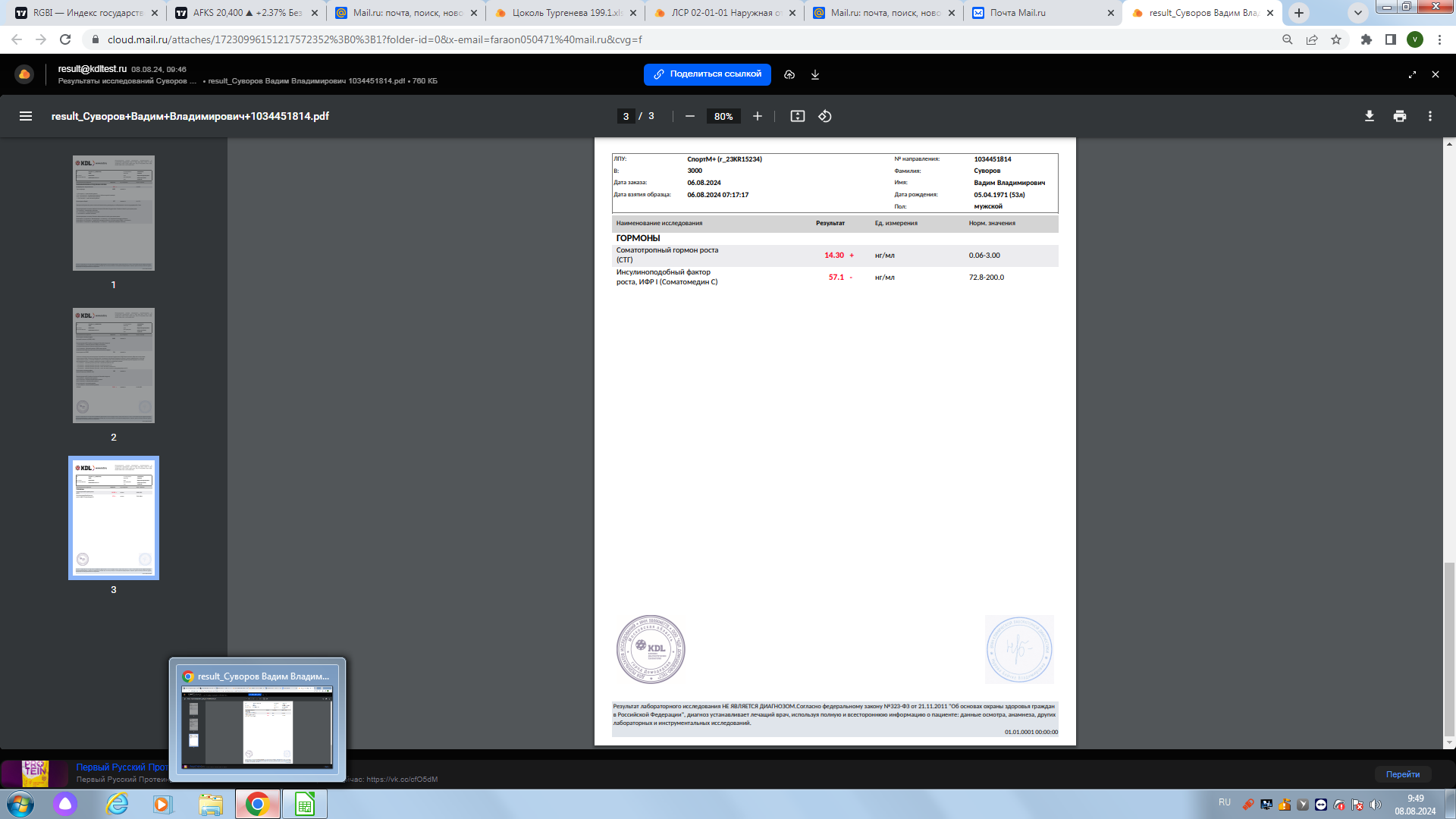Image resolution: width=1456 pixels, height=819 pixels.
Task: Select page 2 thumbnail
Action: click(114, 366)
